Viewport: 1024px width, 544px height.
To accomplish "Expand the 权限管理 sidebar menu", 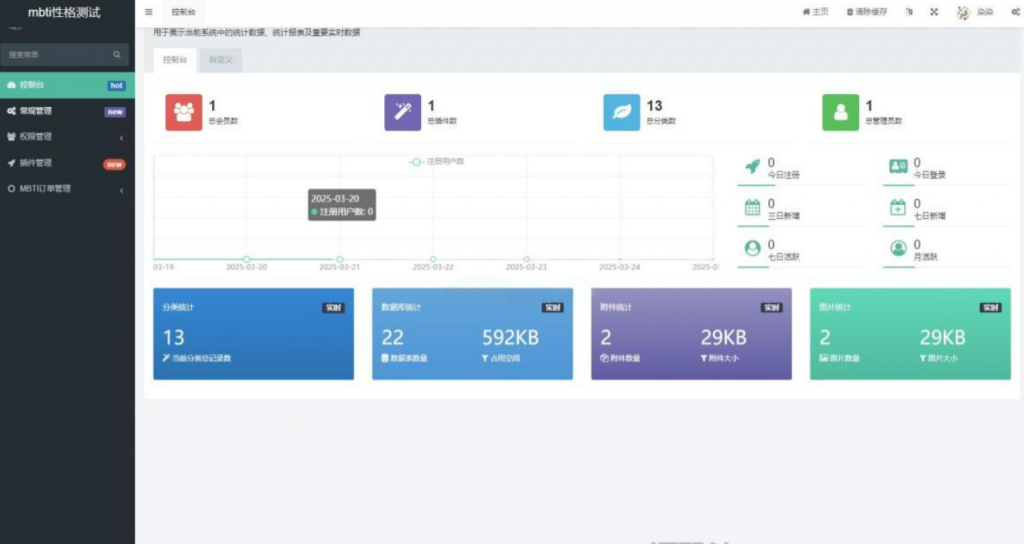I will click(66, 137).
